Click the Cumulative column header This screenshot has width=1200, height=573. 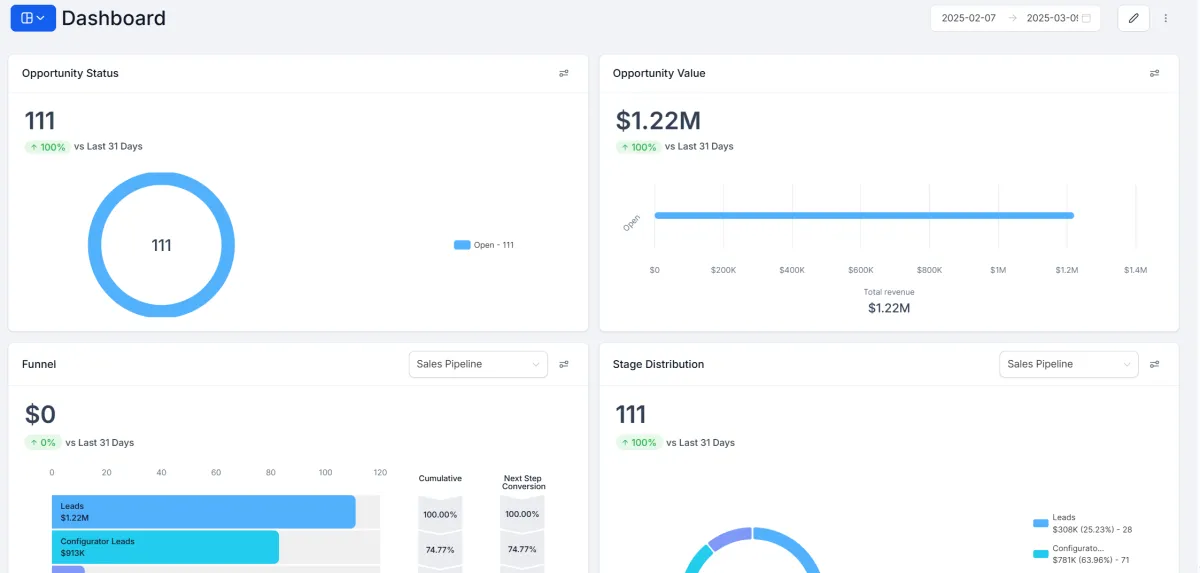pos(440,478)
